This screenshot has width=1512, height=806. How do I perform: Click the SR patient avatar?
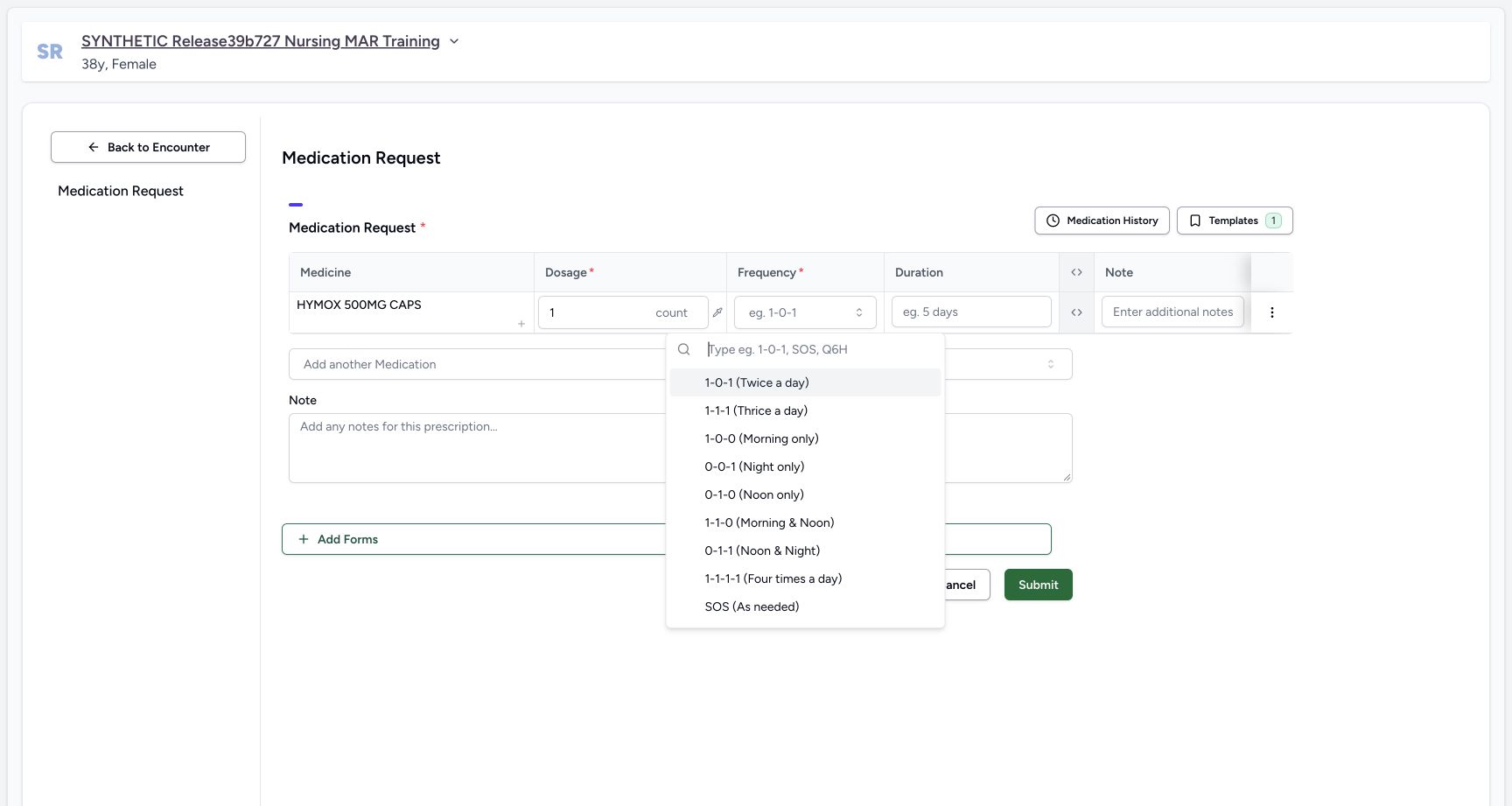pyautogui.click(x=50, y=52)
